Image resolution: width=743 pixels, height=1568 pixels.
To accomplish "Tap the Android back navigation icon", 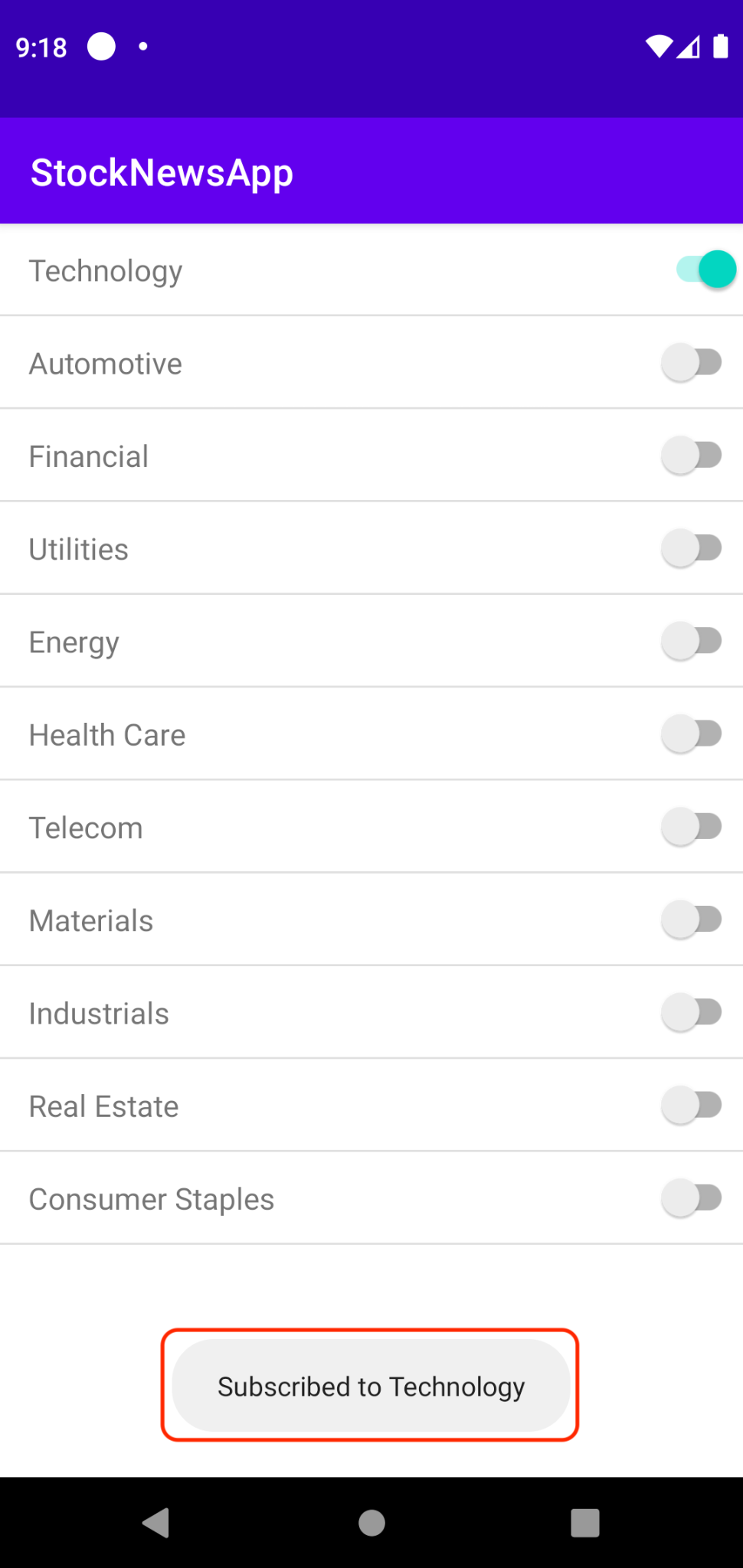I will tap(156, 1523).
